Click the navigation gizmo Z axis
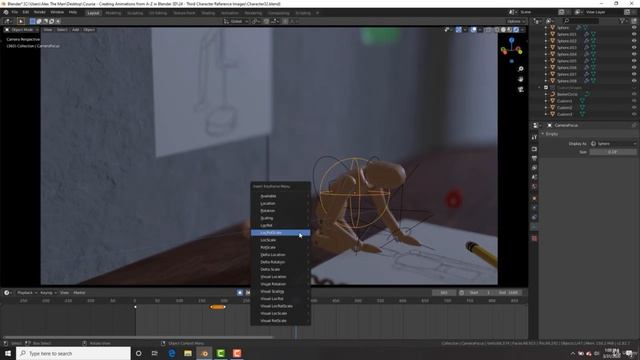The image size is (640, 360). 511,40
